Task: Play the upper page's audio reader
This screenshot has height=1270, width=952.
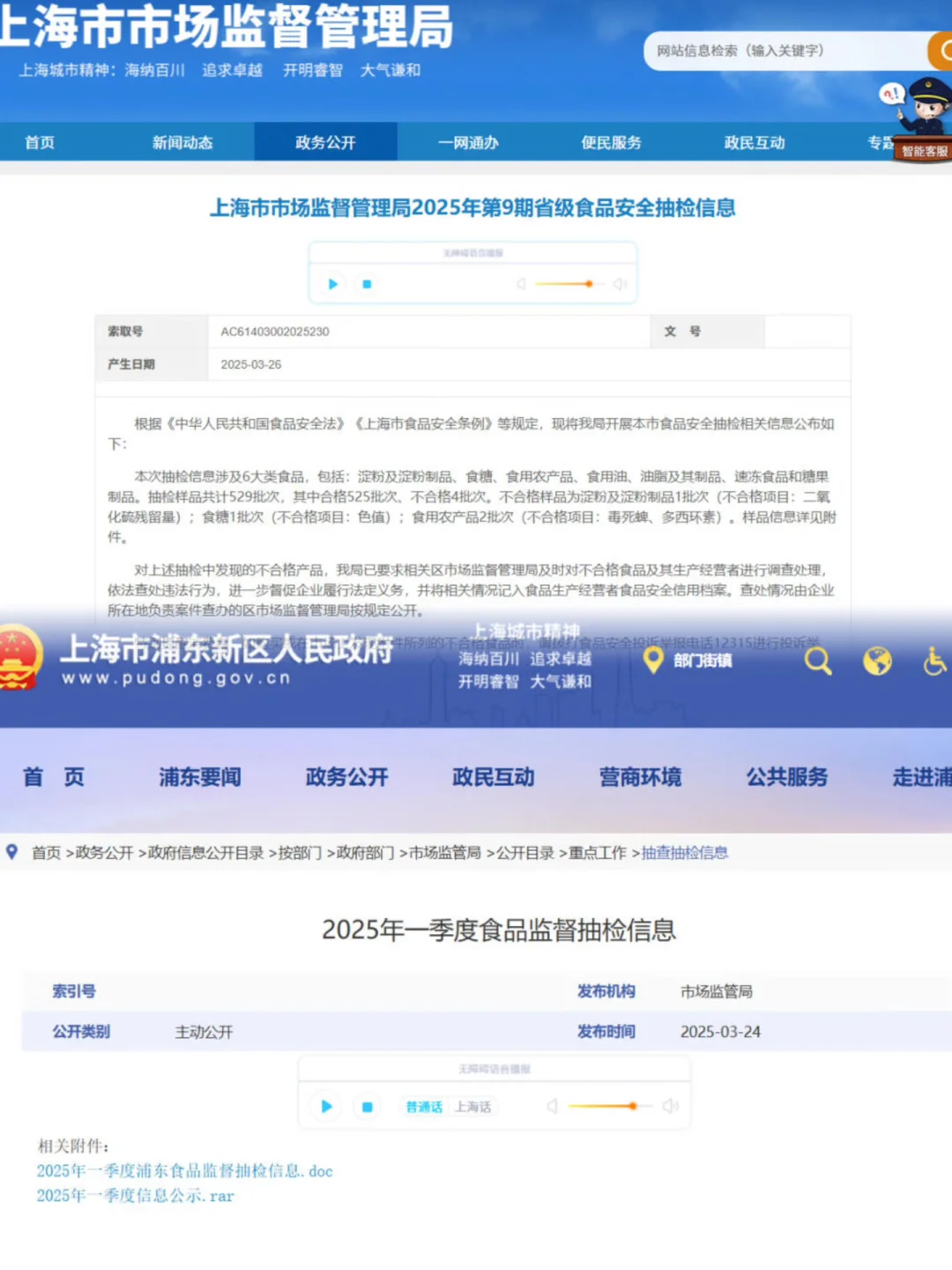Action: (333, 284)
